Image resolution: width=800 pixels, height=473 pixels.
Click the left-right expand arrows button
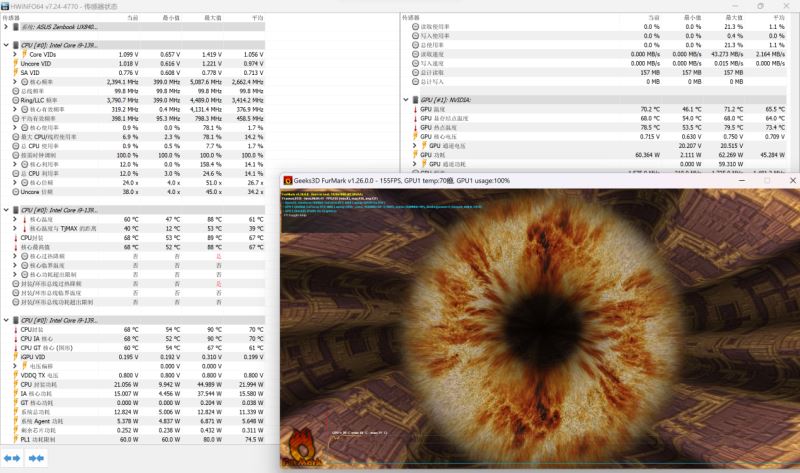(12, 458)
